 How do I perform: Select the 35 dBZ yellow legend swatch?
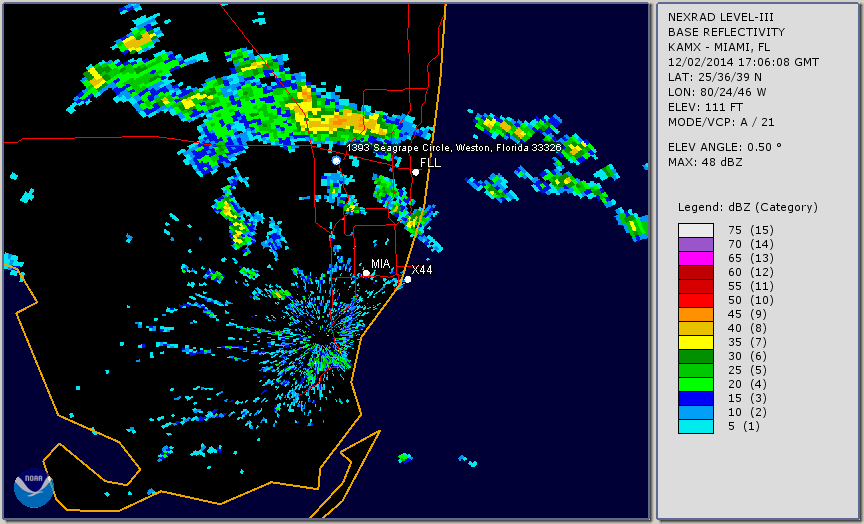tap(695, 343)
